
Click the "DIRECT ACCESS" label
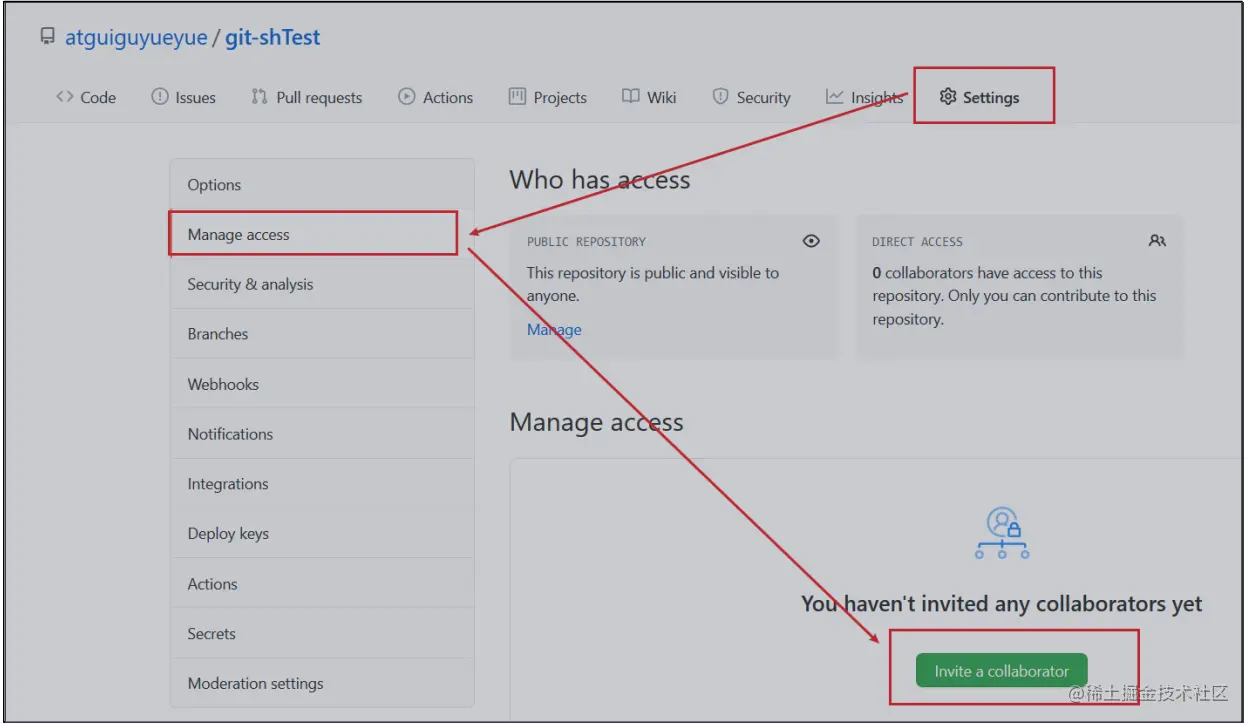click(917, 242)
